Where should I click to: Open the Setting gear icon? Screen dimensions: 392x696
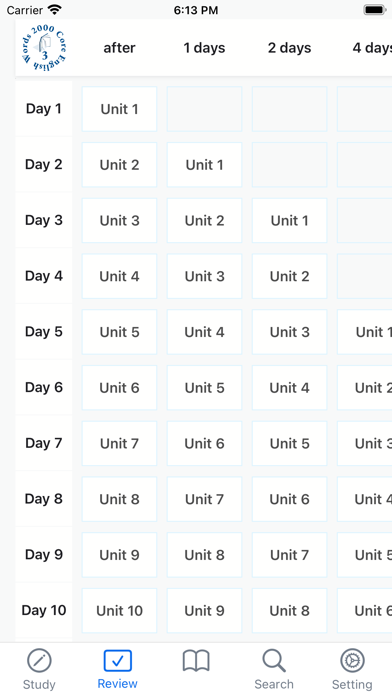[352, 661]
